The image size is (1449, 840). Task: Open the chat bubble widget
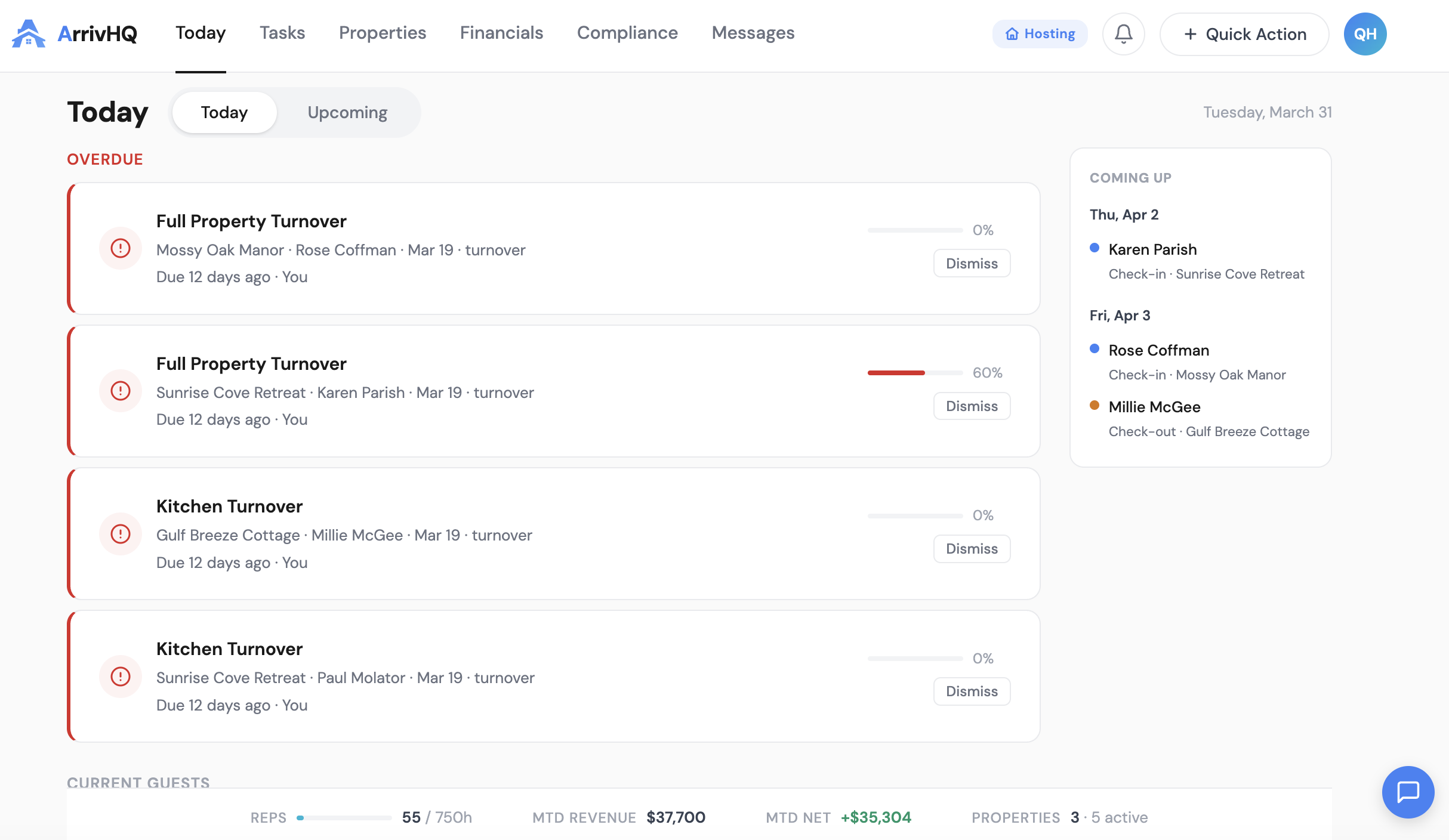1408,792
